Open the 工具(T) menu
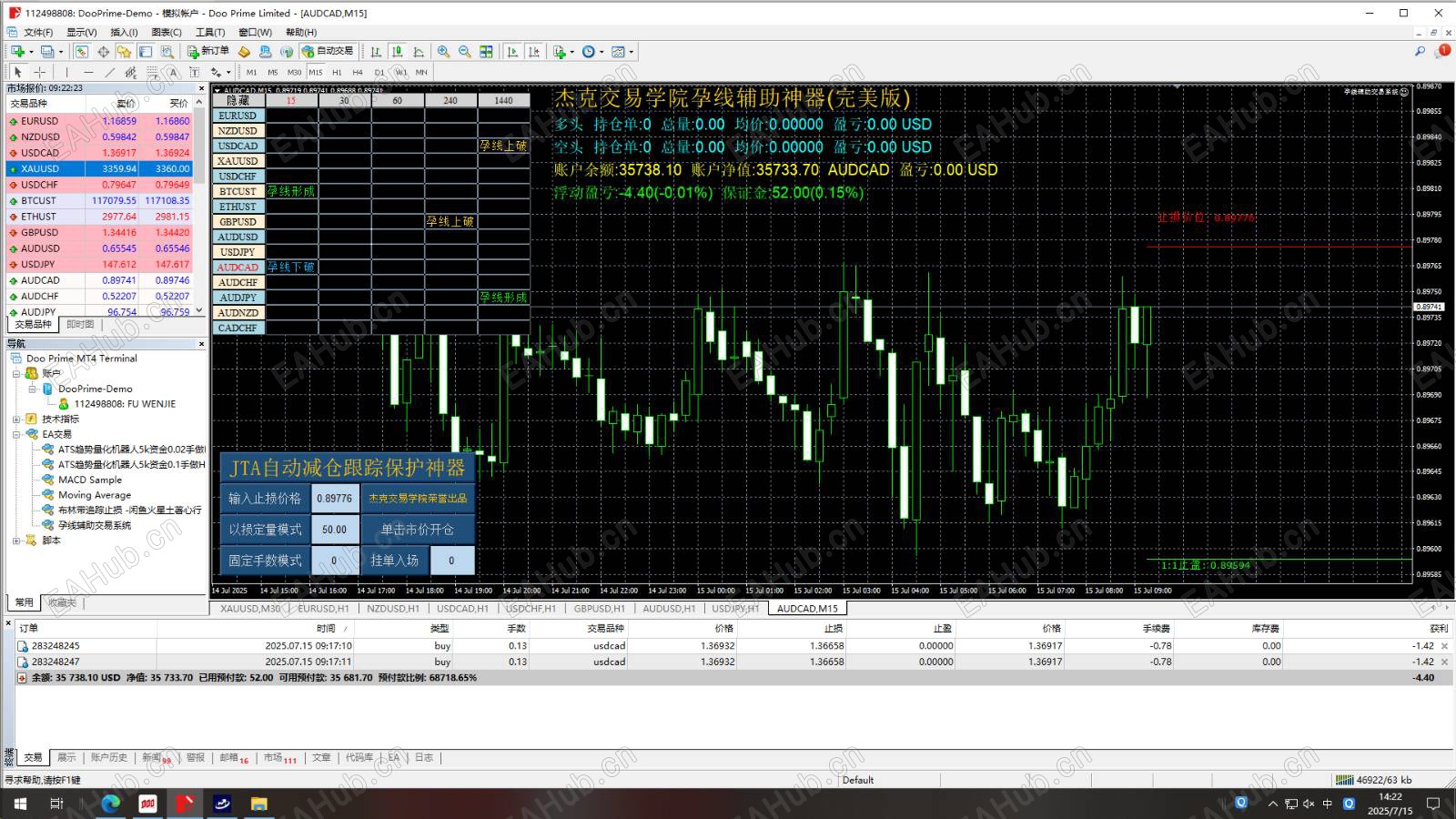1456x819 pixels. (210, 32)
